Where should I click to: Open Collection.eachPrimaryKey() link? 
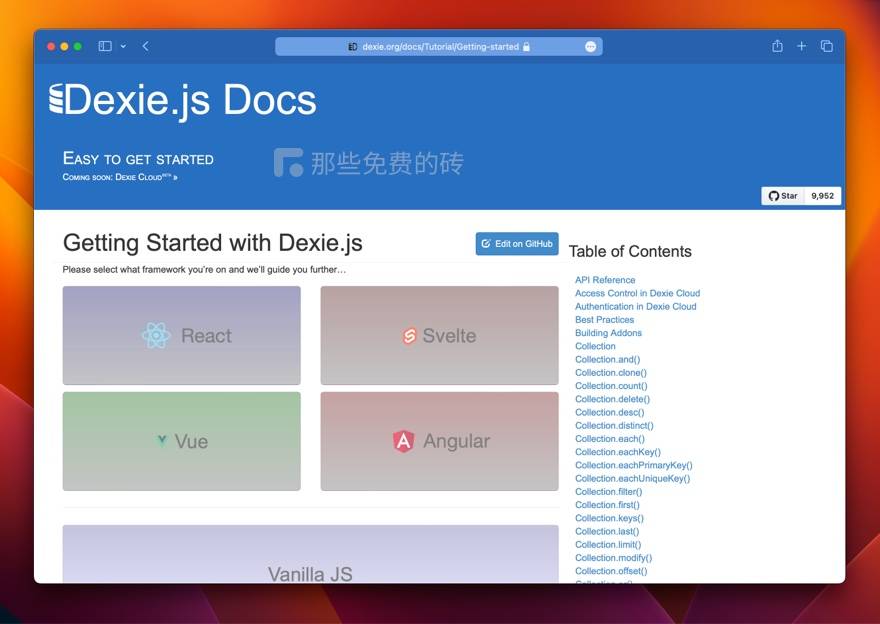pos(634,465)
